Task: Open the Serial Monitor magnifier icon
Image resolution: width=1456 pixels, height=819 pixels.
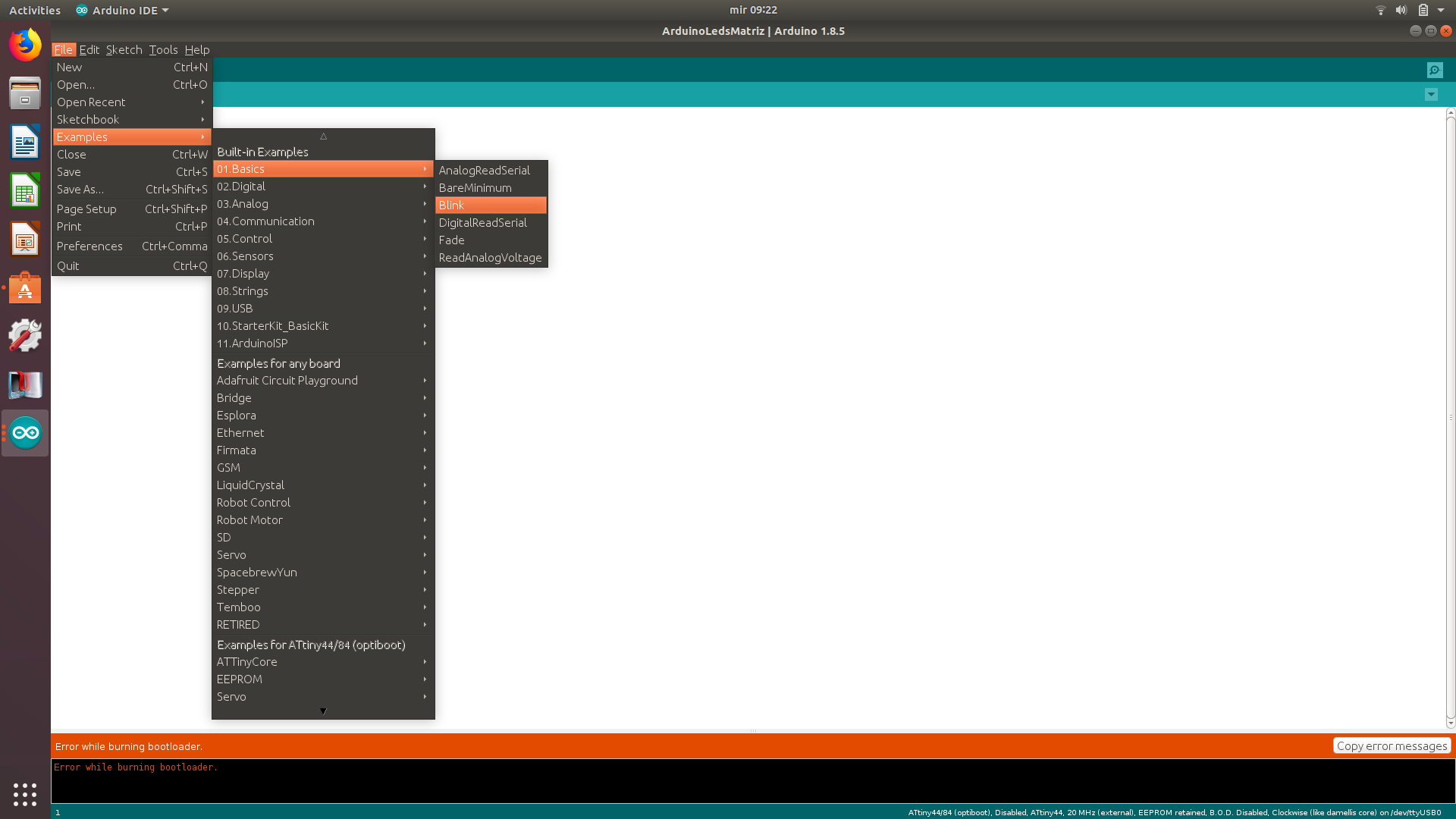Action: point(1434,70)
